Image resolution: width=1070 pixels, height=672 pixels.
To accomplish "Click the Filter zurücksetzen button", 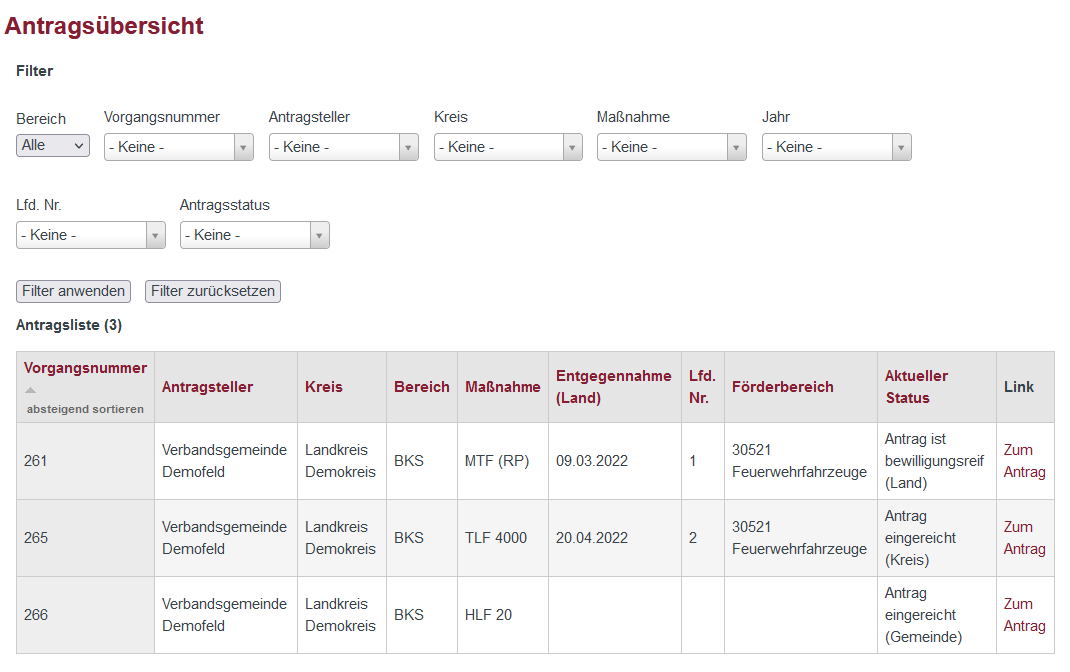I will [213, 291].
